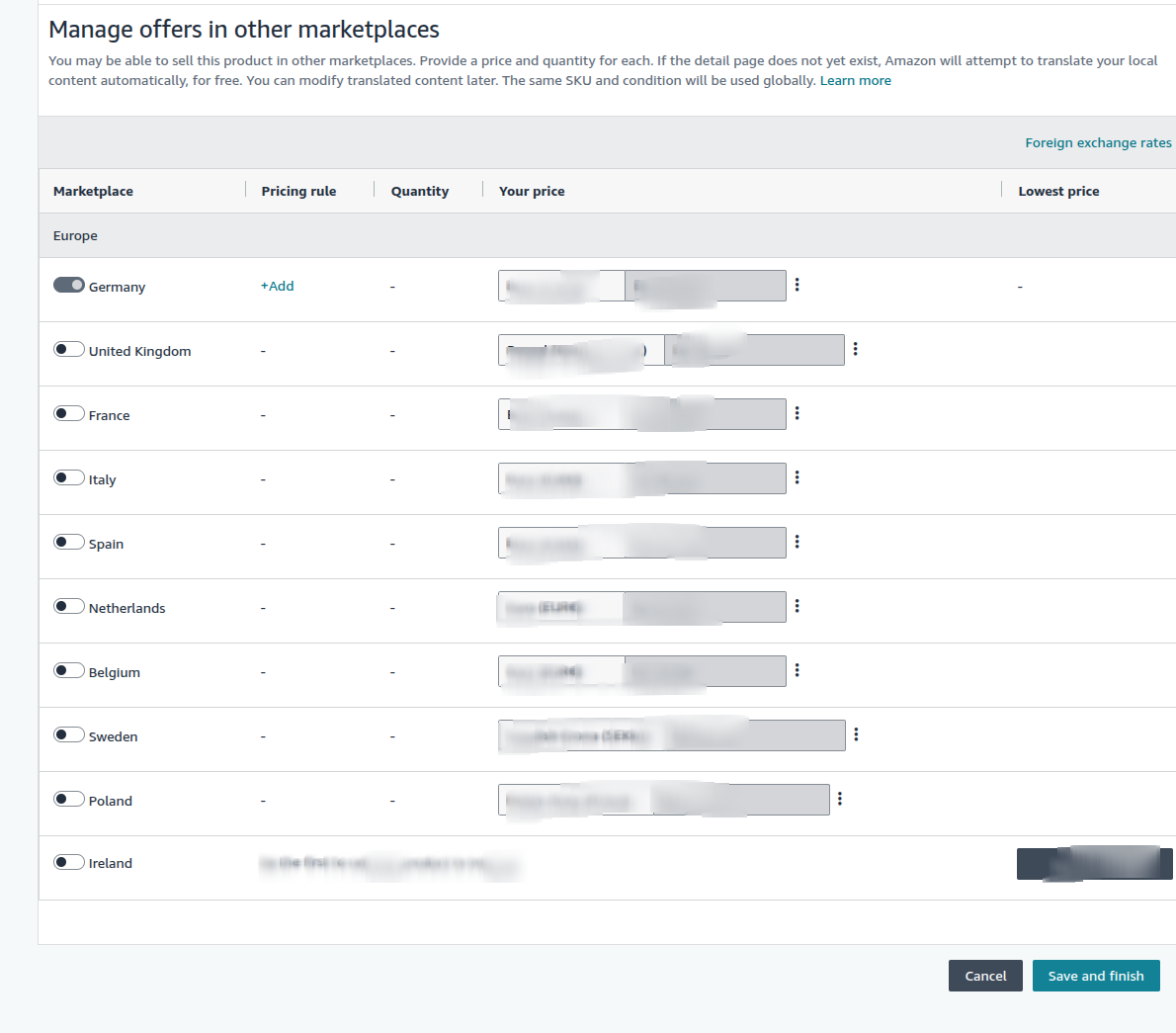
Task: Disable the Germany marketplace toggle
Action: click(x=68, y=285)
